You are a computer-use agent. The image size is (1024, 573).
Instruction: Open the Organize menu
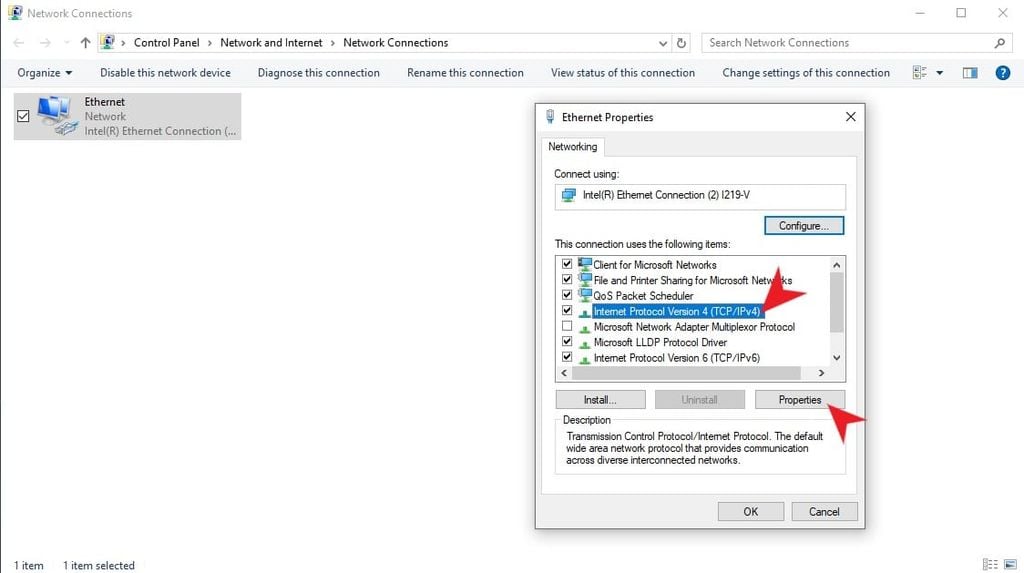click(44, 73)
